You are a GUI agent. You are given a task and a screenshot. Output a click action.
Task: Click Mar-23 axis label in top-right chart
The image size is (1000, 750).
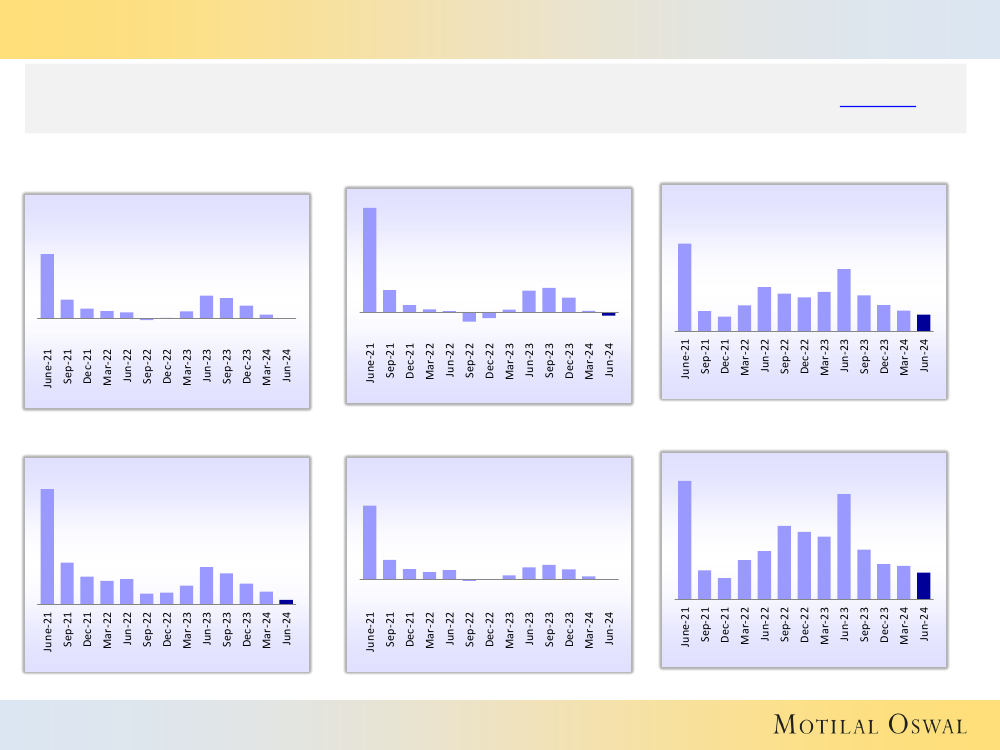pos(825,356)
